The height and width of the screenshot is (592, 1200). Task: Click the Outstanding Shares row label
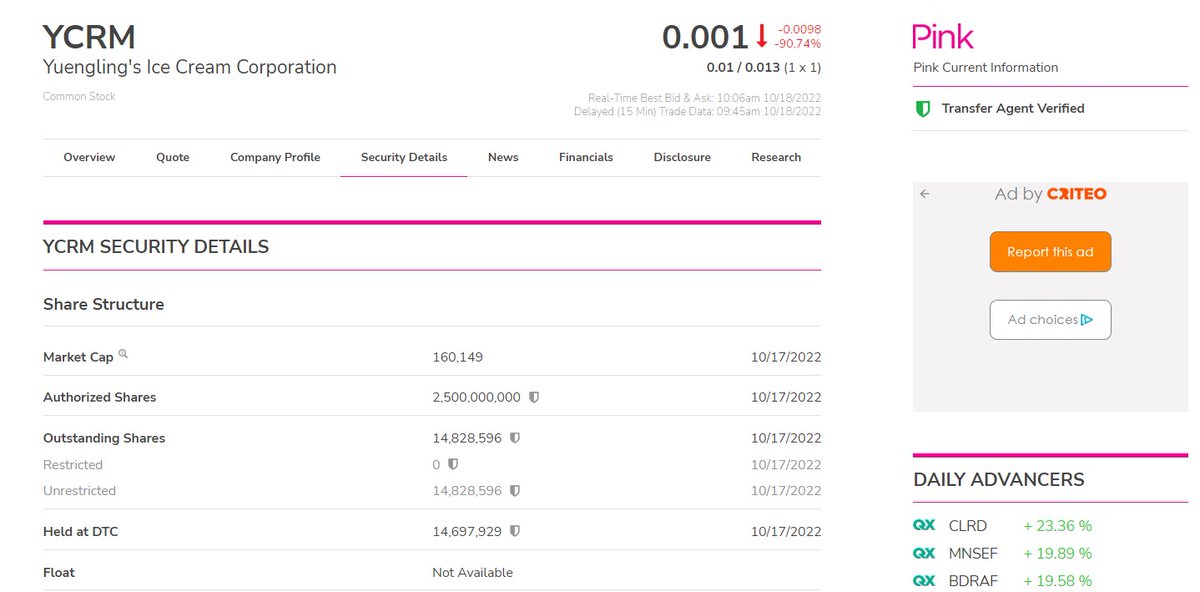click(104, 438)
